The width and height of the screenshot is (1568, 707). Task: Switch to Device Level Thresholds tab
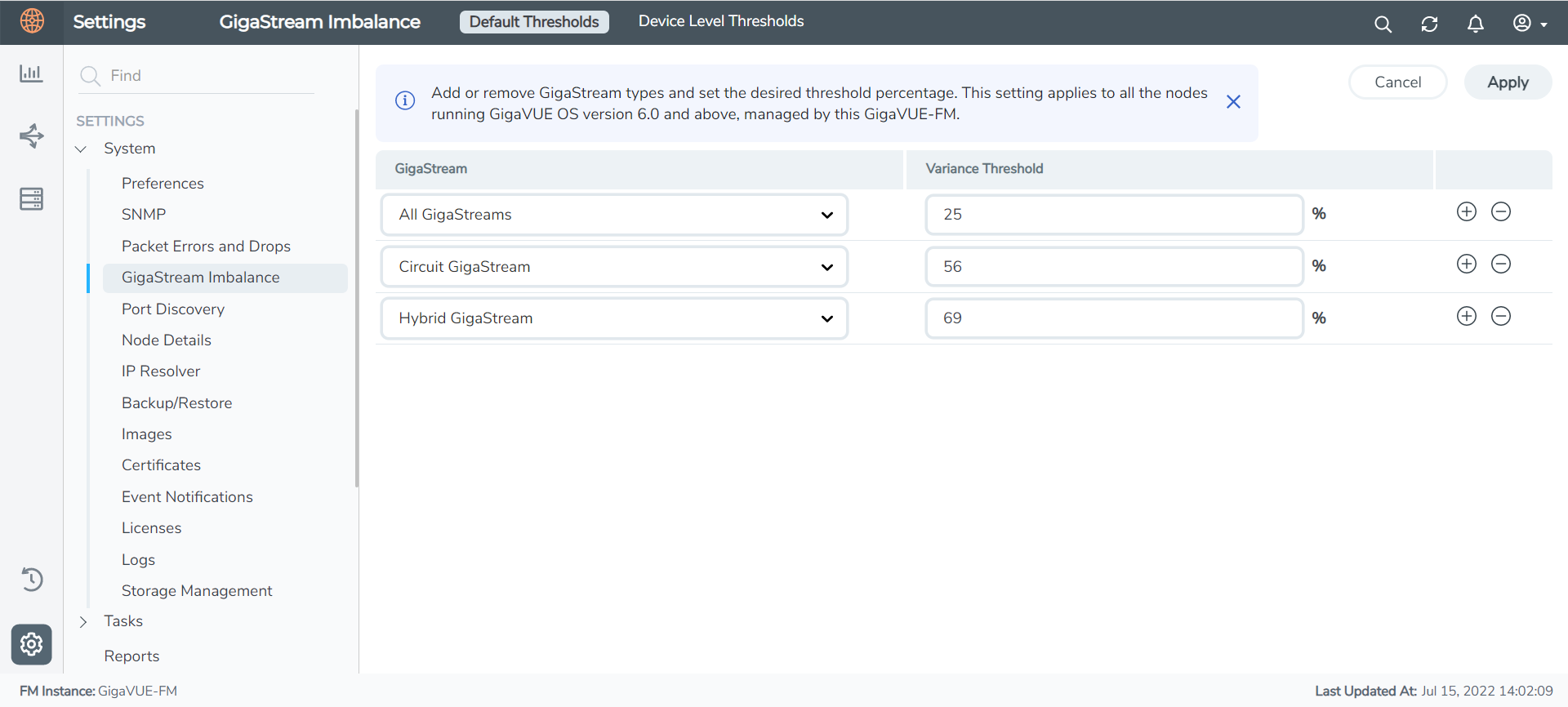tap(721, 21)
